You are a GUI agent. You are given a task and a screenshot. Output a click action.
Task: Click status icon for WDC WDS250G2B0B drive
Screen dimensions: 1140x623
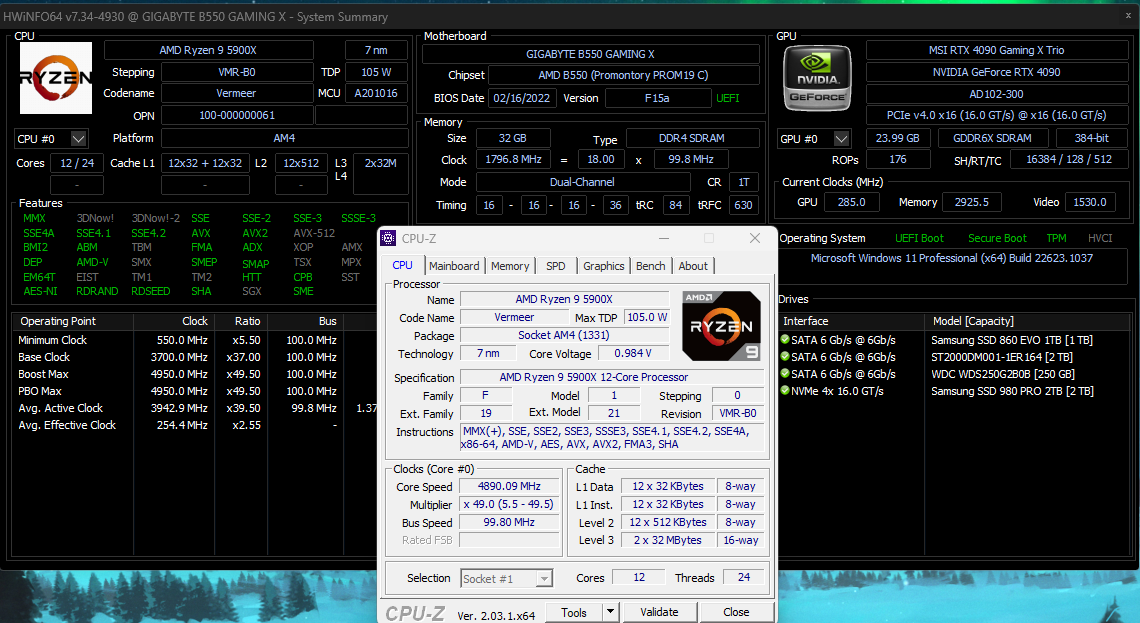pos(785,374)
